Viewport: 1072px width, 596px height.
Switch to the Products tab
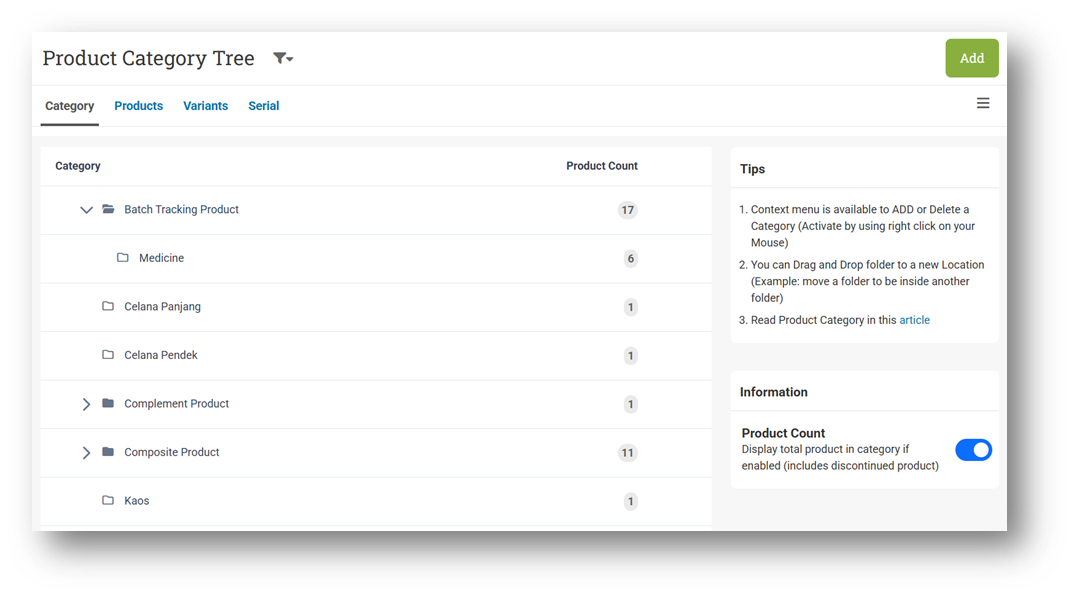[138, 106]
